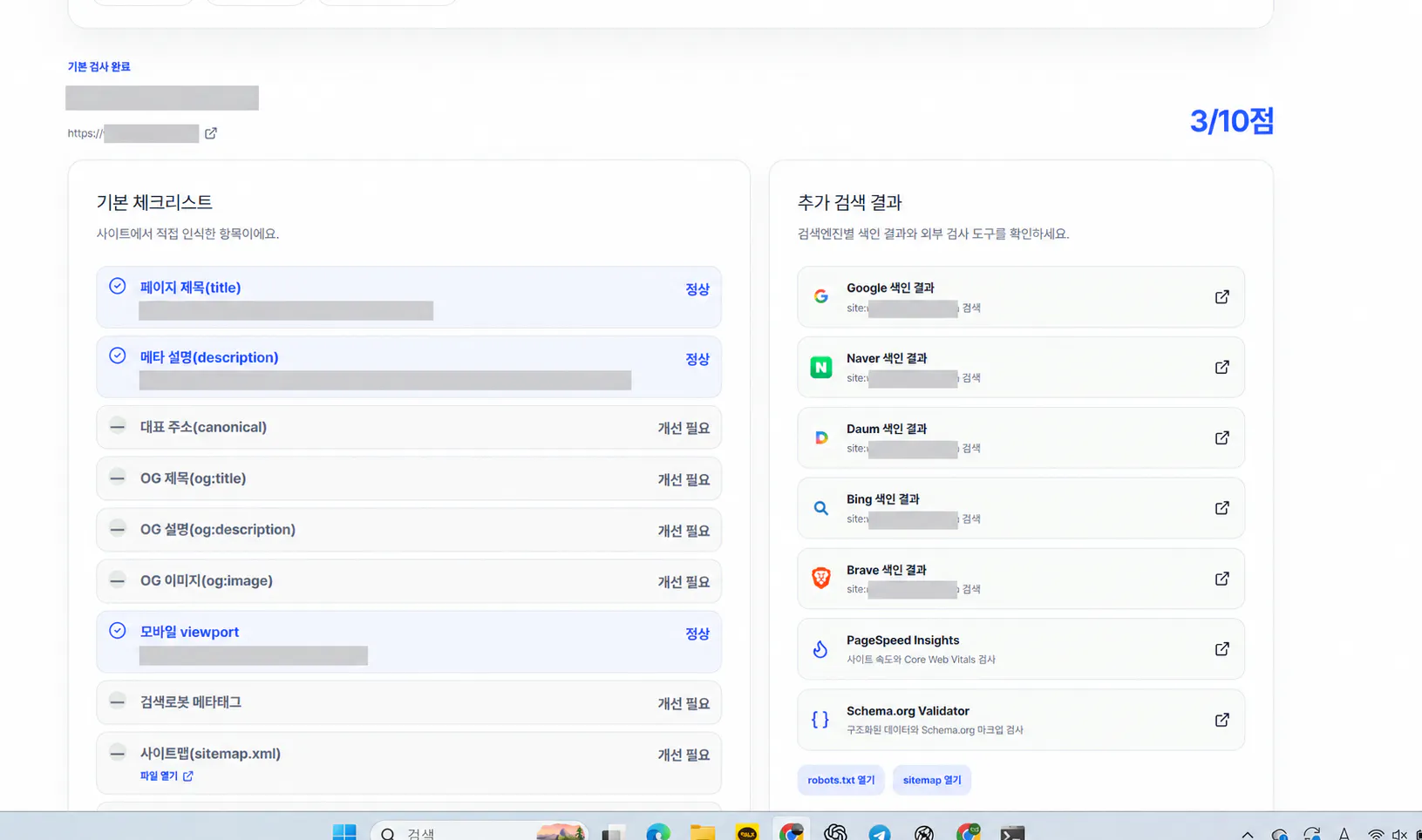Viewport: 1422px width, 840px height.
Task: Click the Naver logo icon
Action: [x=820, y=368]
